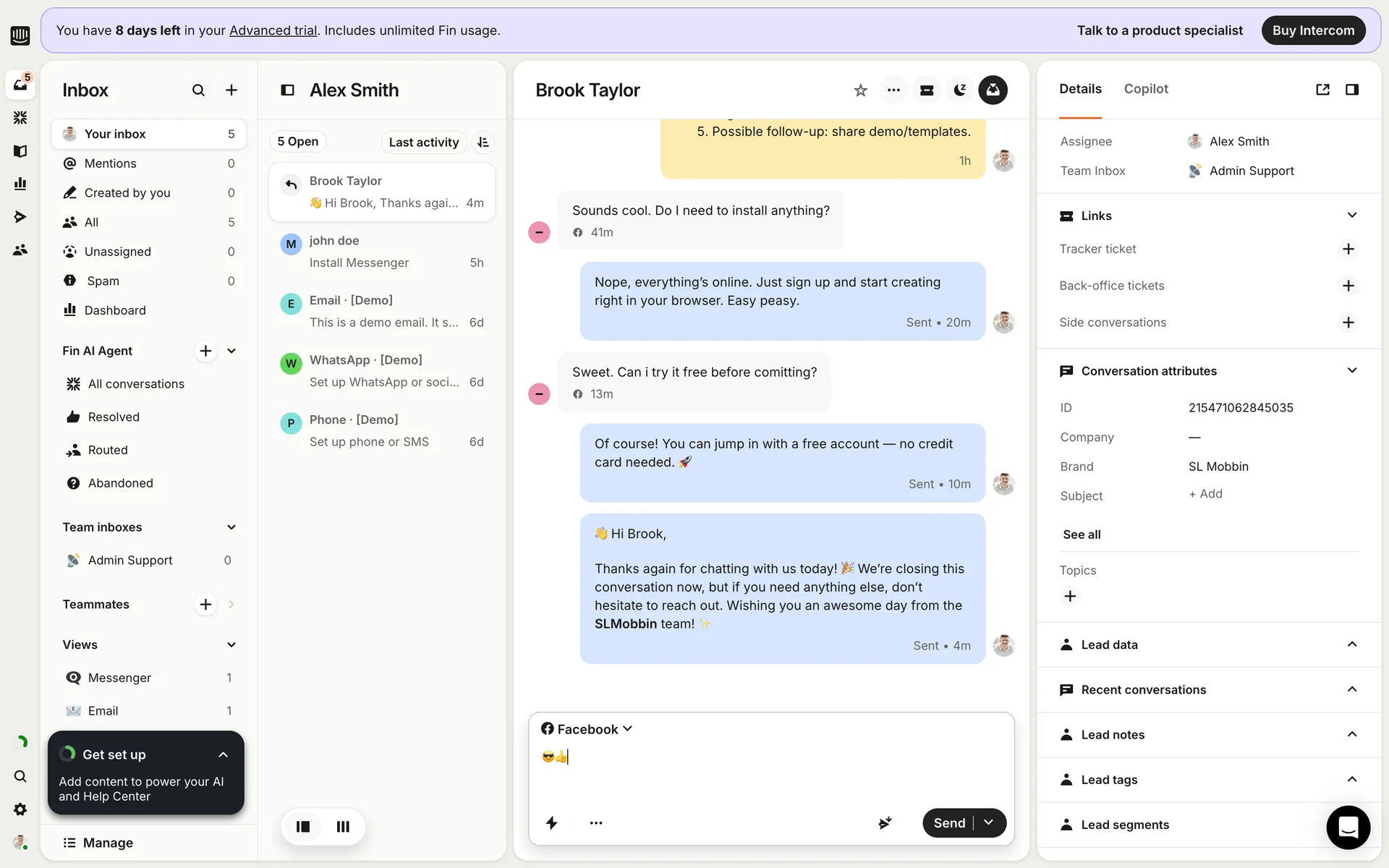Image resolution: width=1389 pixels, height=868 pixels.
Task: Switch to the Copilot tab
Action: (x=1146, y=89)
